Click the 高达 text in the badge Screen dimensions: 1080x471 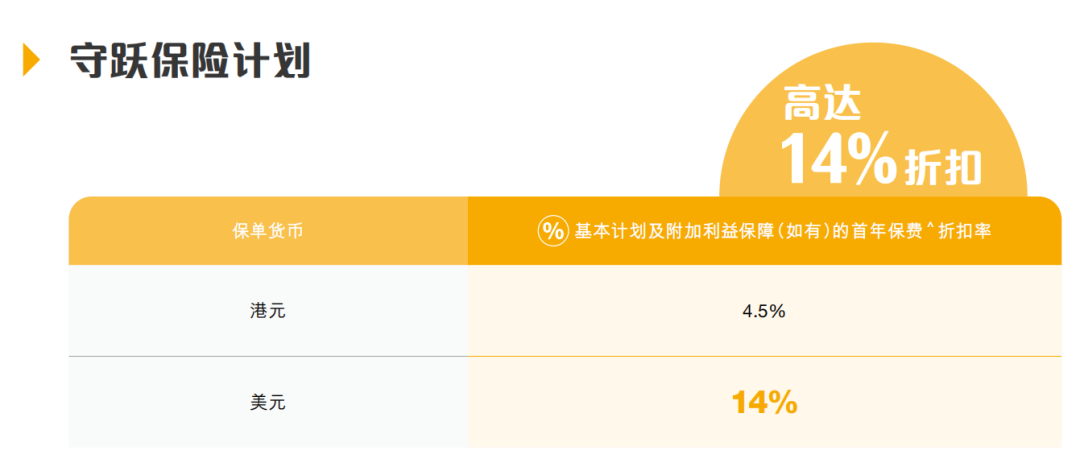pos(822,103)
